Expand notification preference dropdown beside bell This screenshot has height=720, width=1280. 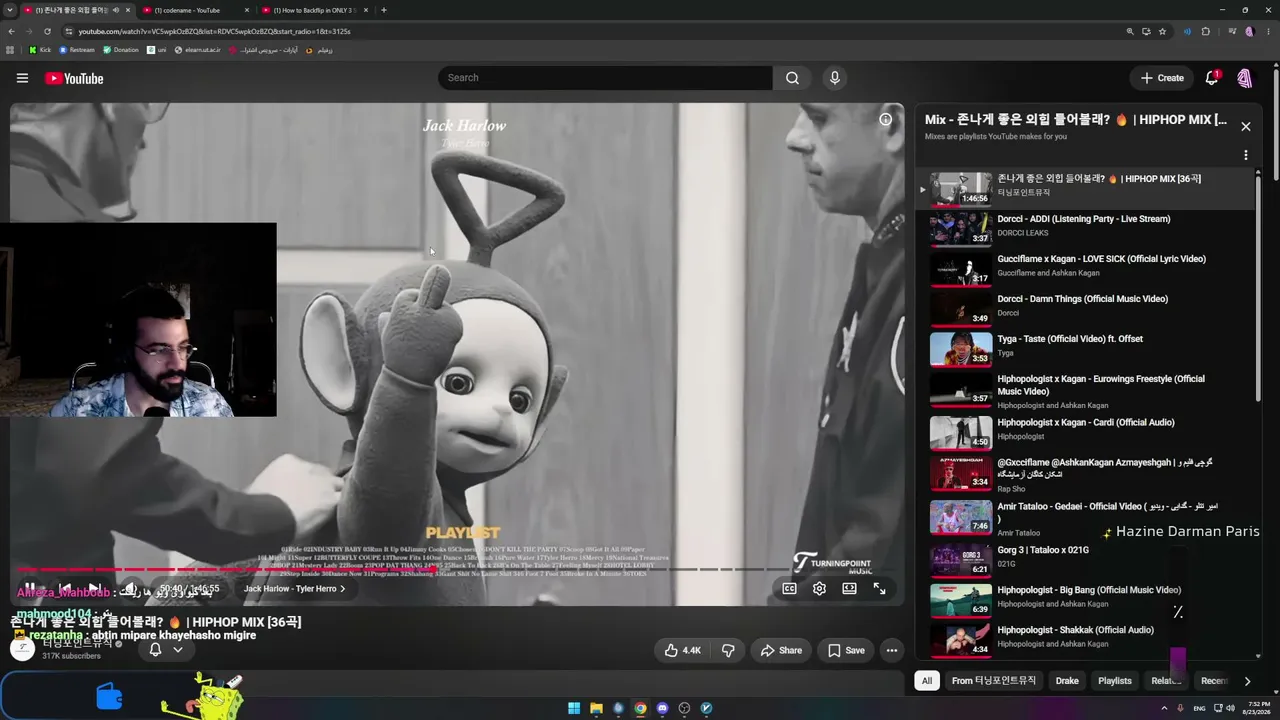click(178, 650)
